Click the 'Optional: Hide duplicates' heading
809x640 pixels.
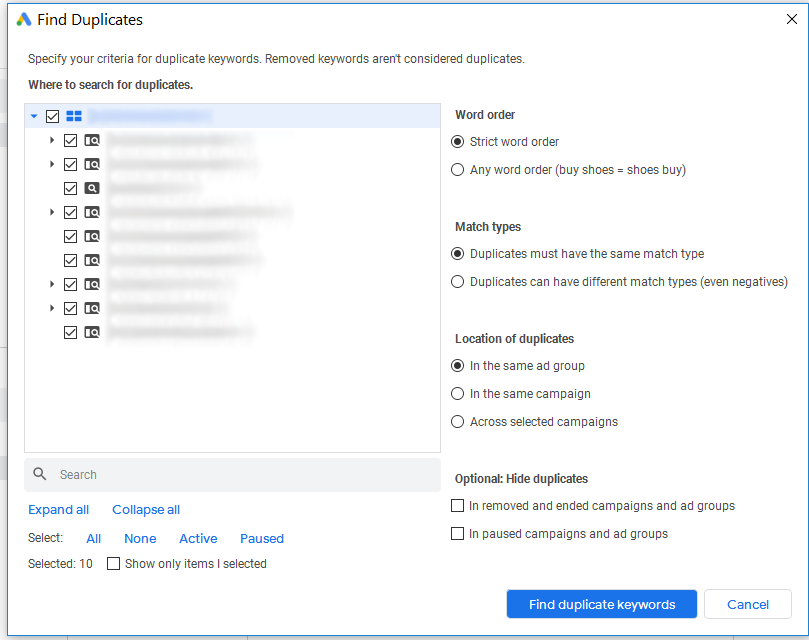[x=521, y=478]
